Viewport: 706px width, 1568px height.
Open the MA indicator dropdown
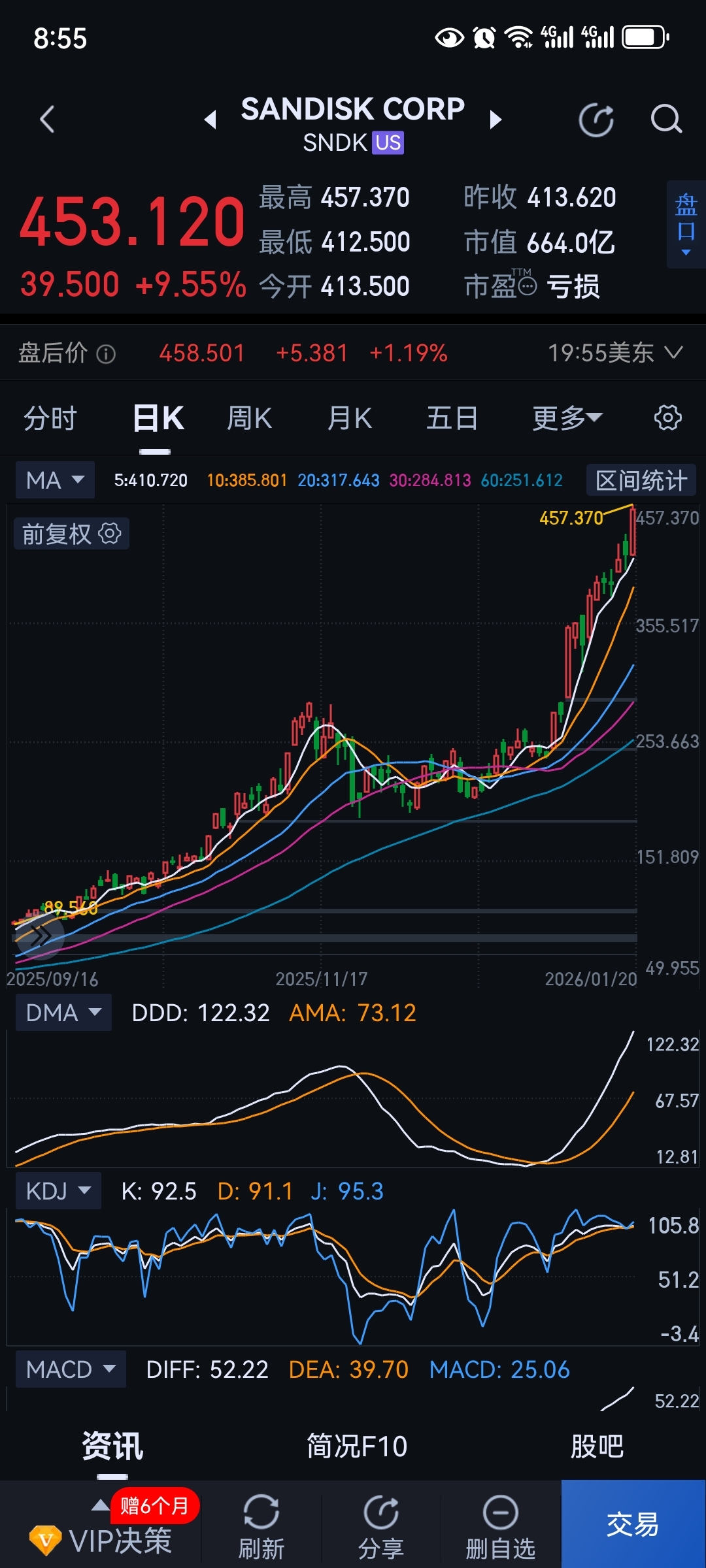[x=56, y=480]
